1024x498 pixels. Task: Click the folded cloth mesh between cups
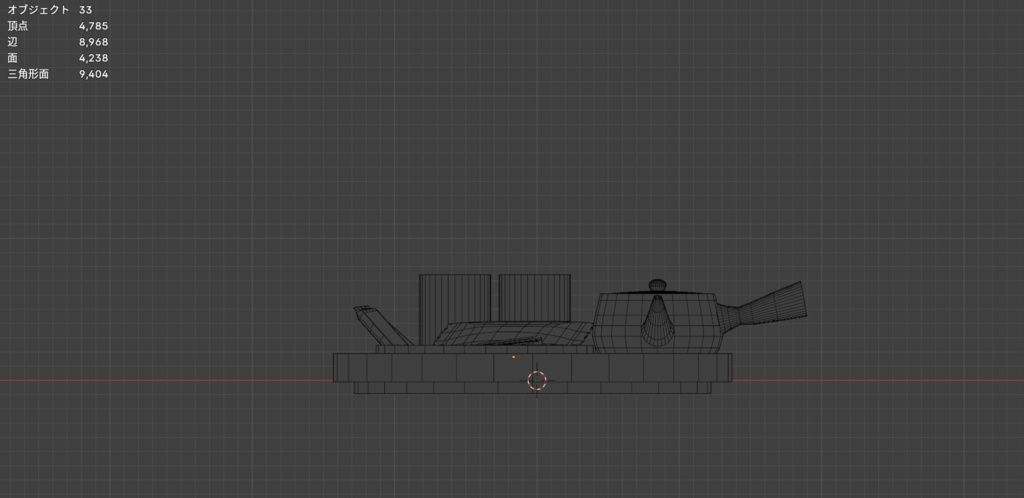point(513,333)
